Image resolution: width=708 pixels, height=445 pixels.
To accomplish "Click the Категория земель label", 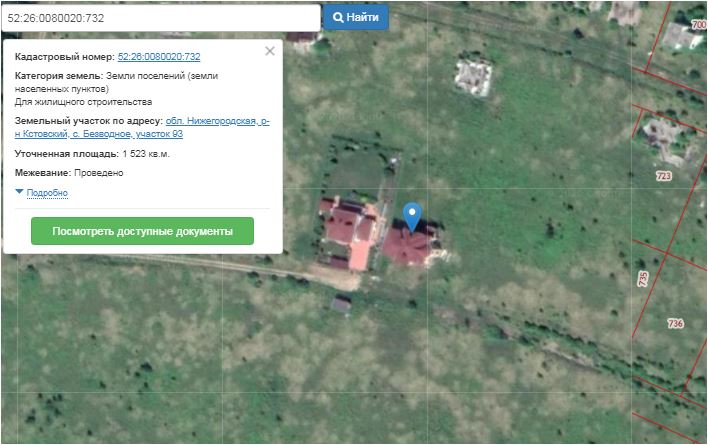I will coord(59,76).
